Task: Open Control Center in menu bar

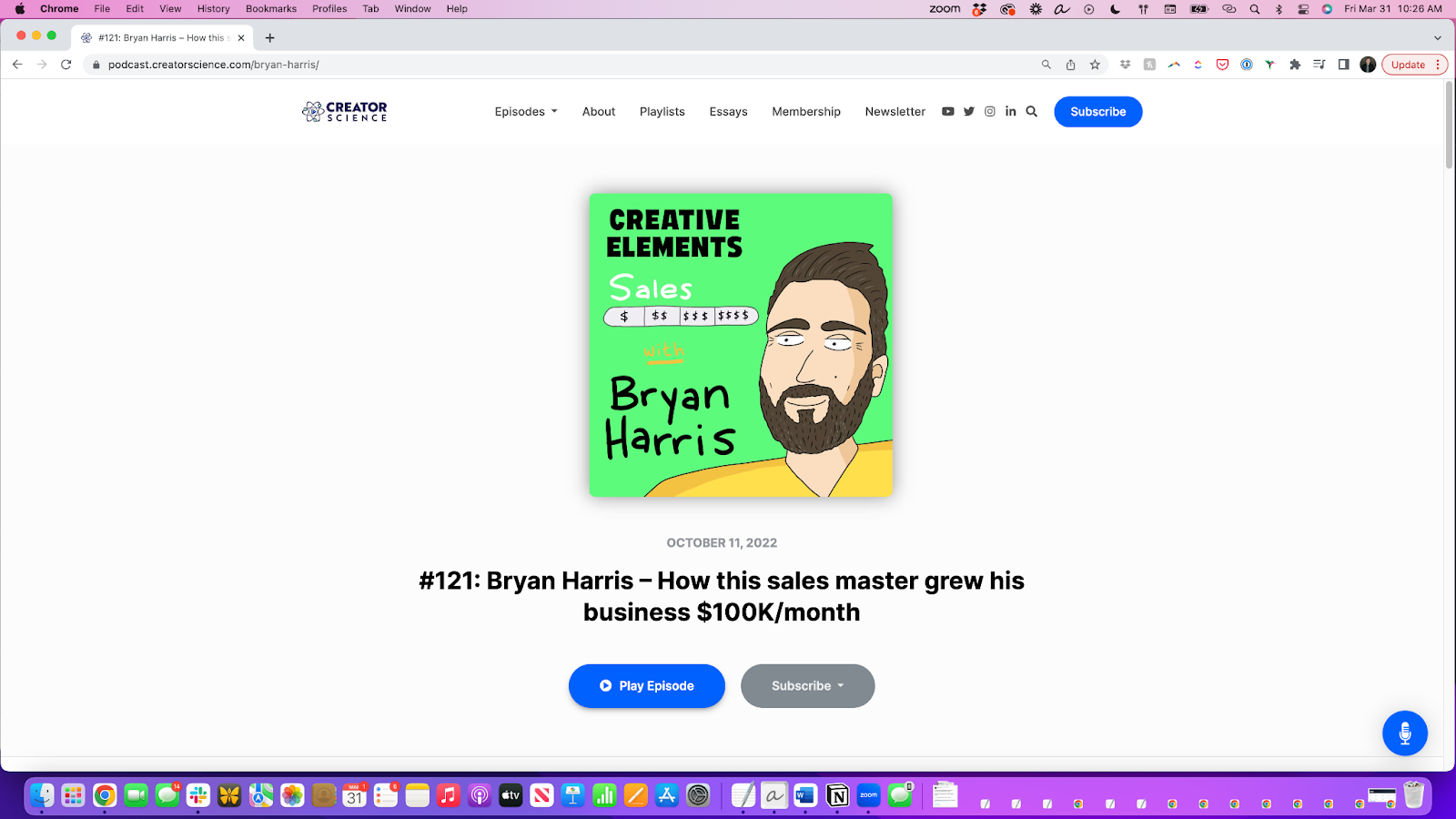Action: click(1303, 9)
